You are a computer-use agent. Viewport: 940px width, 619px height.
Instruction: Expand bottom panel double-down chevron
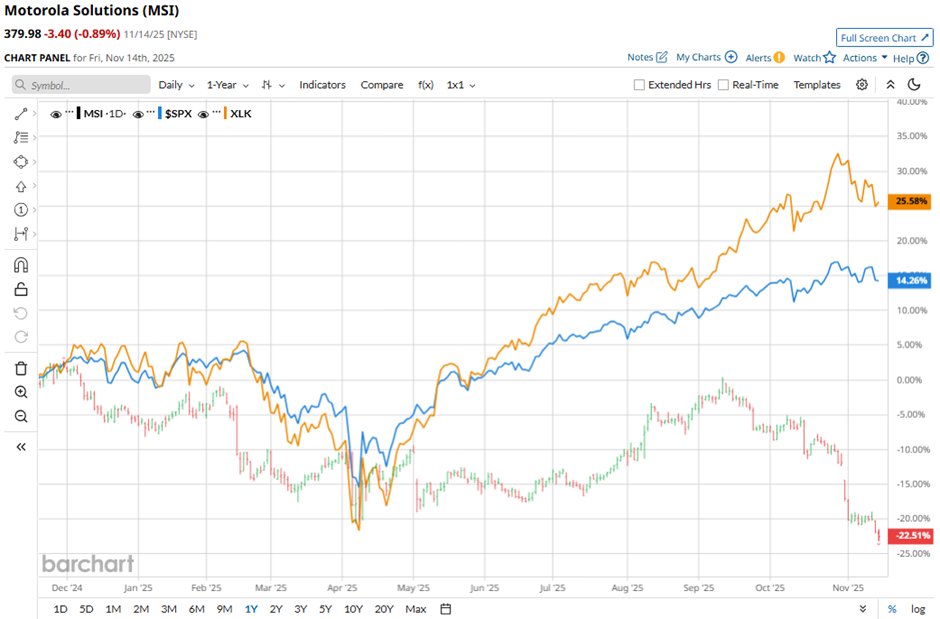(x=863, y=609)
